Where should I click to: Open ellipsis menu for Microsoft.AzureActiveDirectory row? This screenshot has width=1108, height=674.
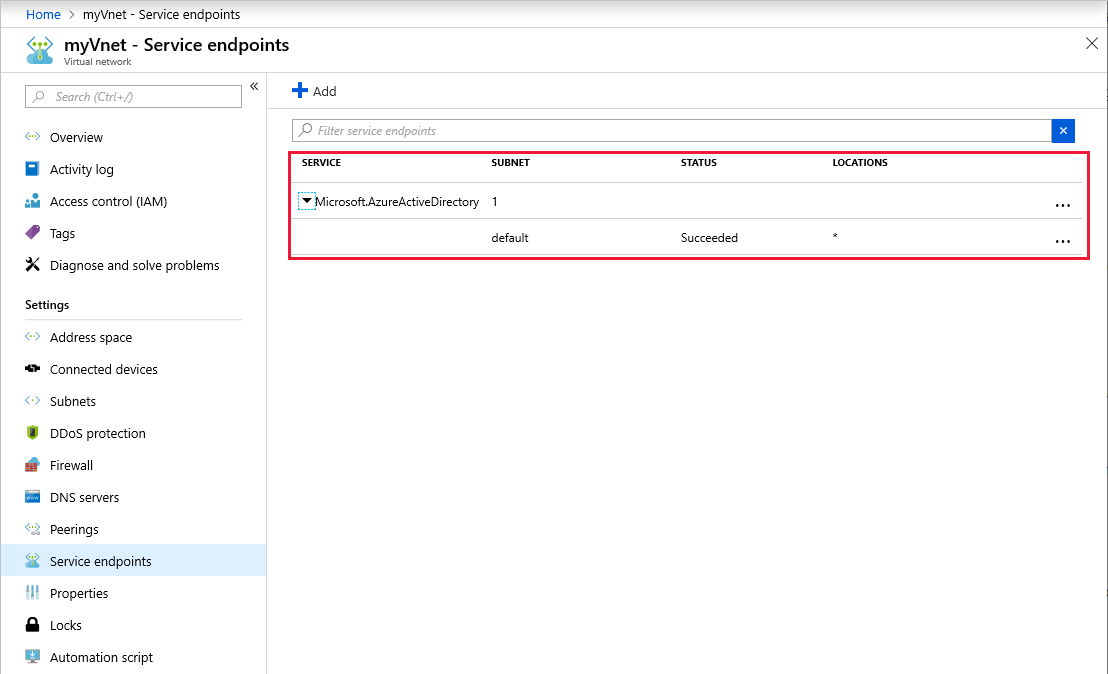pyautogui.click(x=1062, y=205)
